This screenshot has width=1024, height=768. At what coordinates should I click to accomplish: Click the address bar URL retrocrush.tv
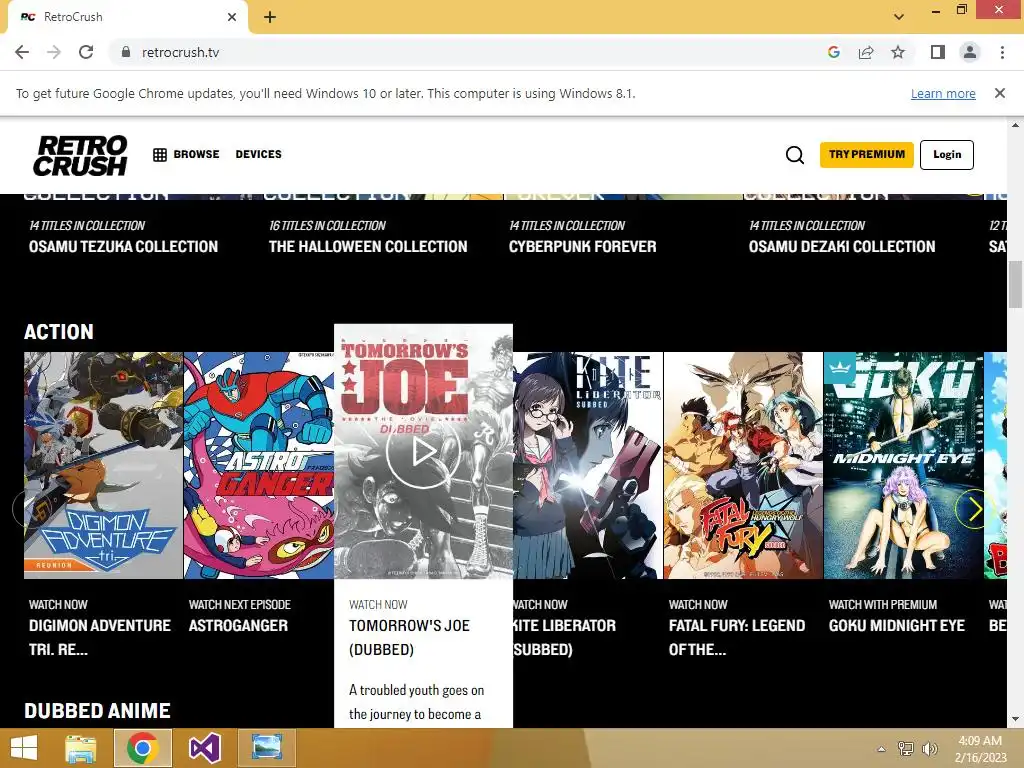coord(181,52)
